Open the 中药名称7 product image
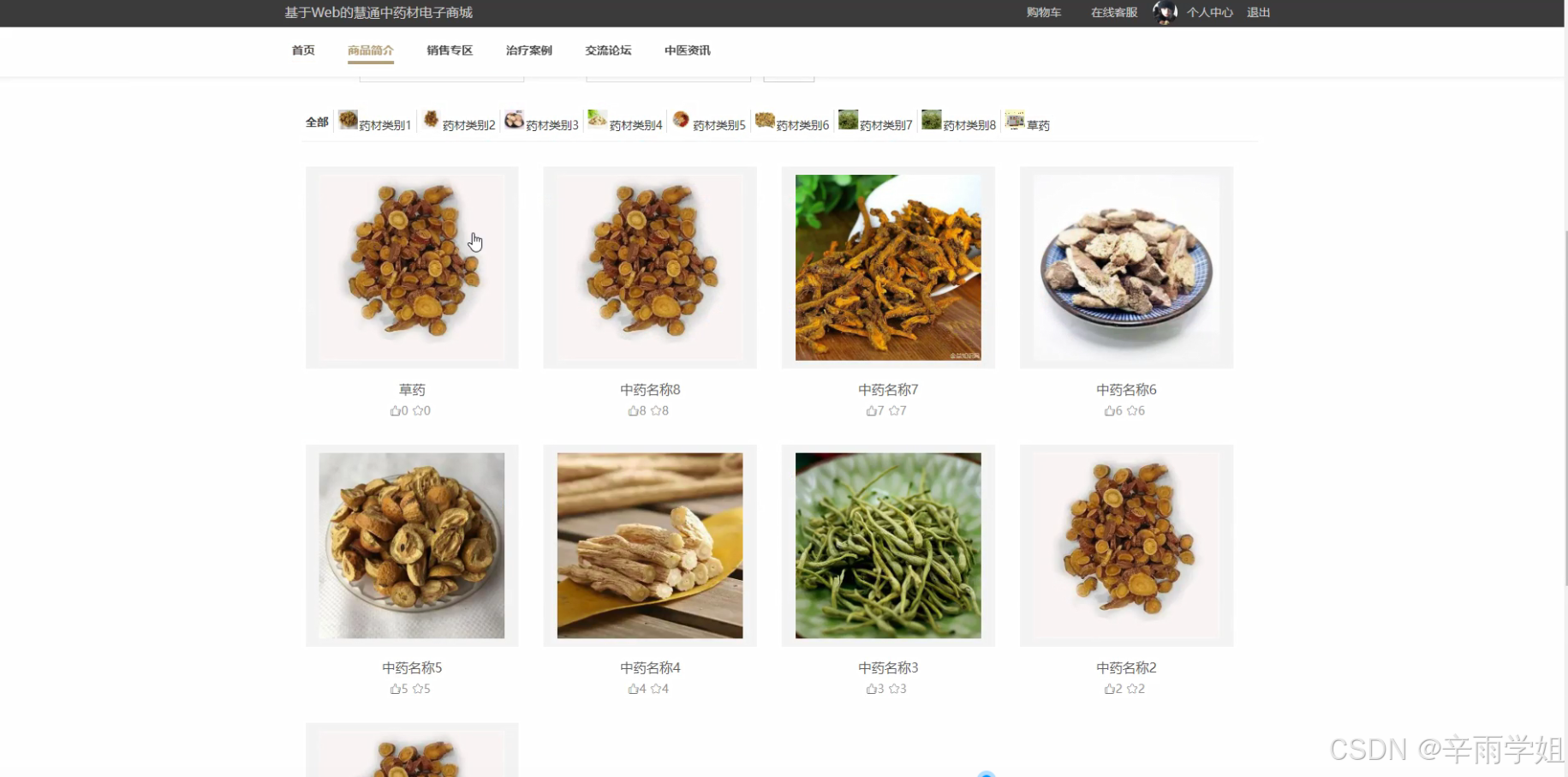Image resolution: width=1568 pixels, height=777 pixels. point(888,267)
